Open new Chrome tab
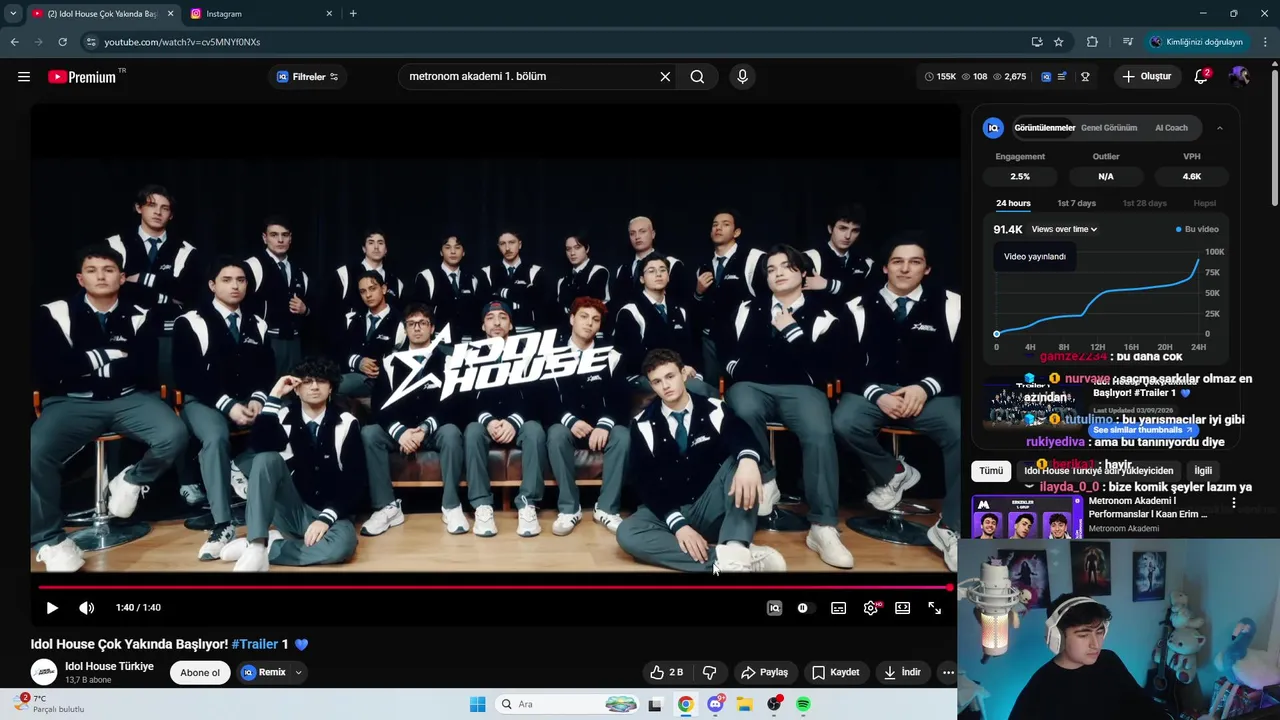Image resolution: width=1280 pixels, height=720 pixels. 353,14
